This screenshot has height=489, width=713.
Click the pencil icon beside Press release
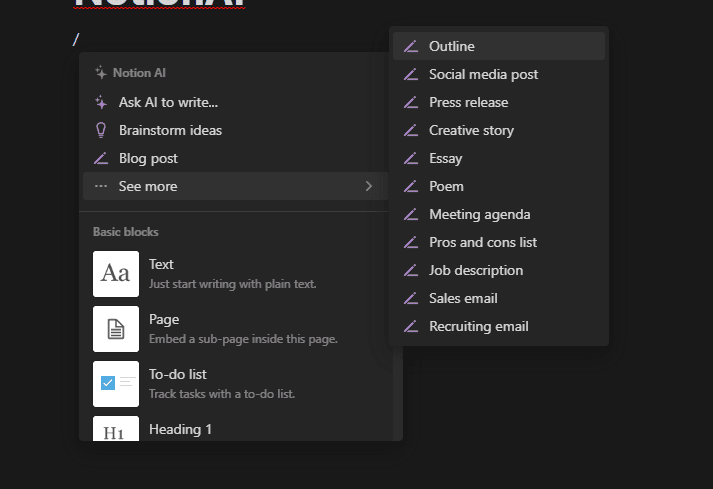(411, 102)
